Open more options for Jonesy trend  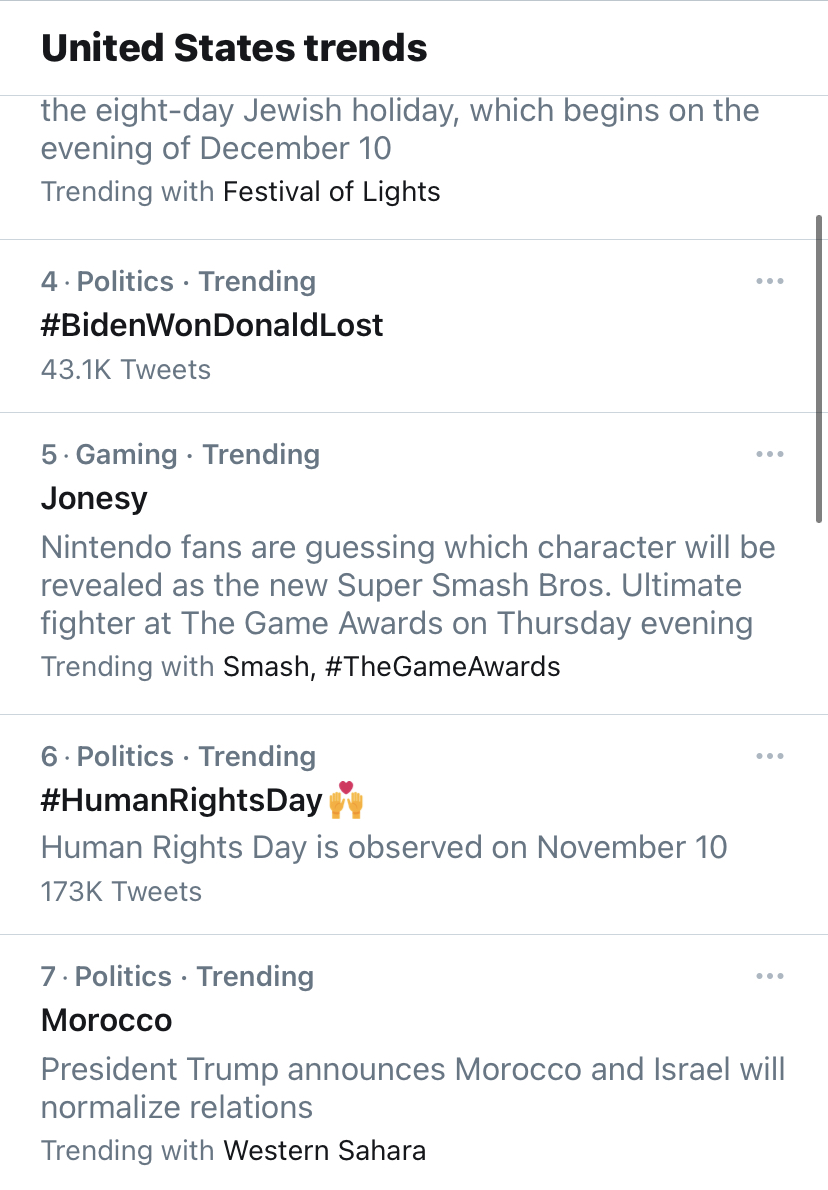click(x=770, y=454)
